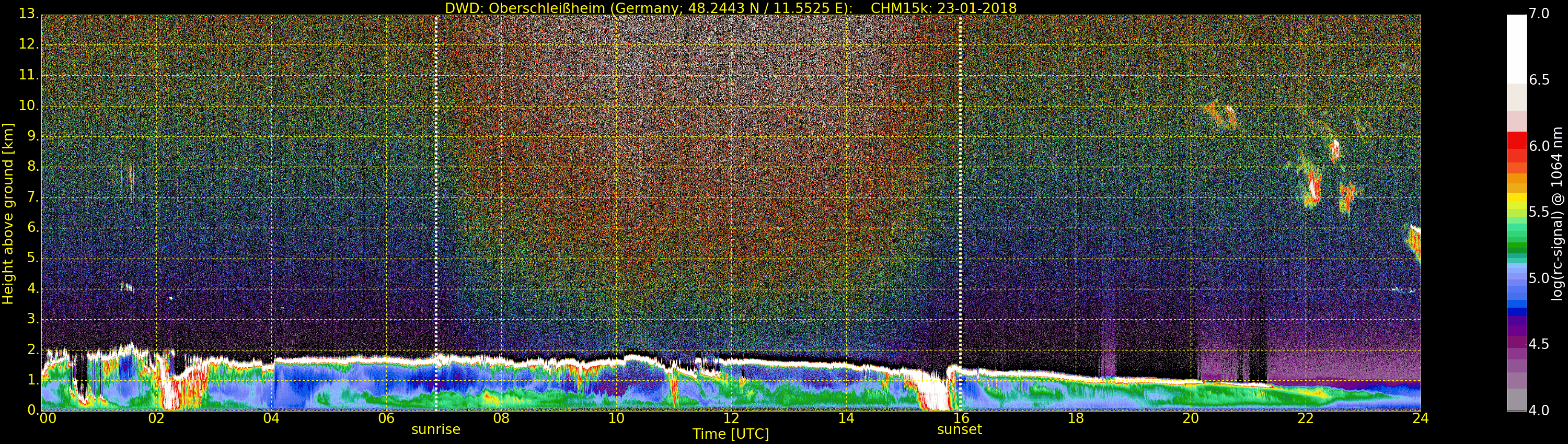Click the '04' time axis tick label

pyautogui.click(x=271, y=418)
